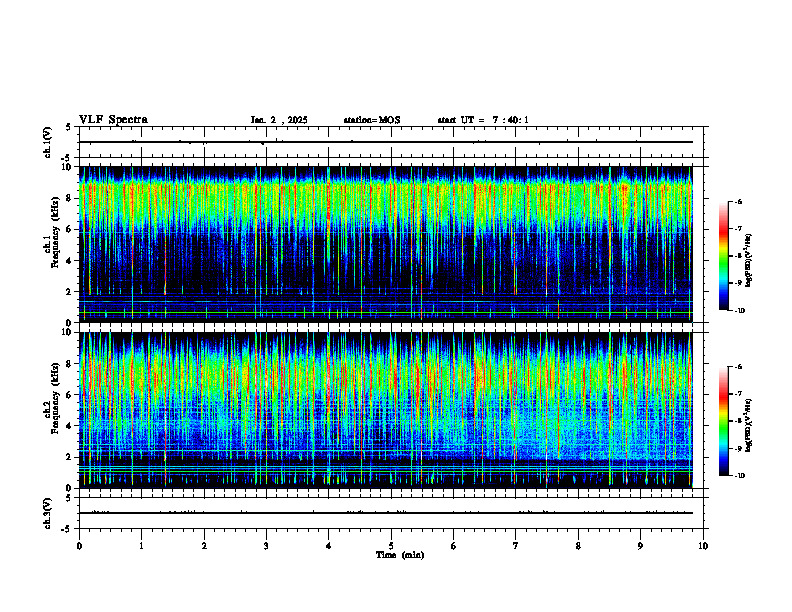Click the ch.1 spectrogram color scale bar
Viewport: 792px width, 612px height.
click(x=723, y=256)
